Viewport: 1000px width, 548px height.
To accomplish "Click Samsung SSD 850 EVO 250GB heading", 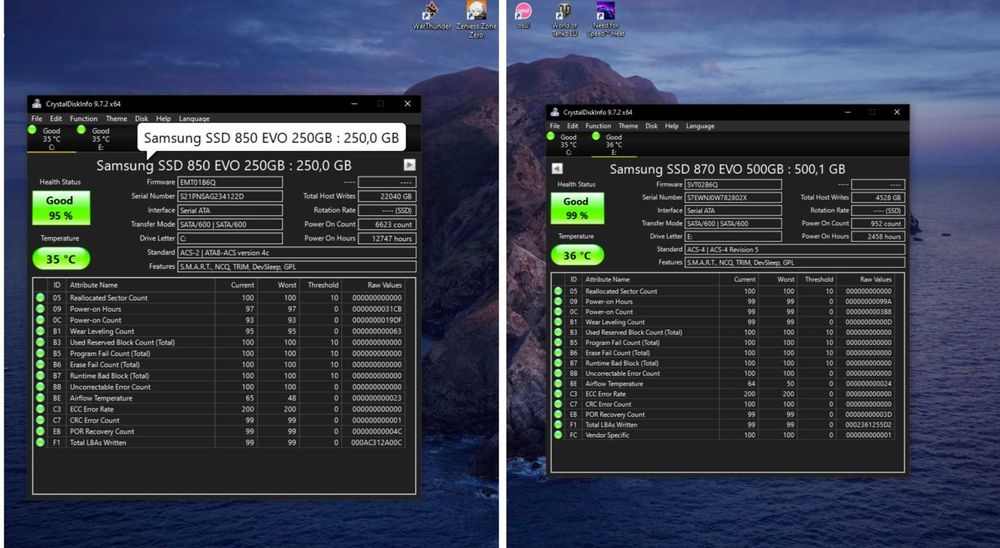I will (x=224, y=165).
